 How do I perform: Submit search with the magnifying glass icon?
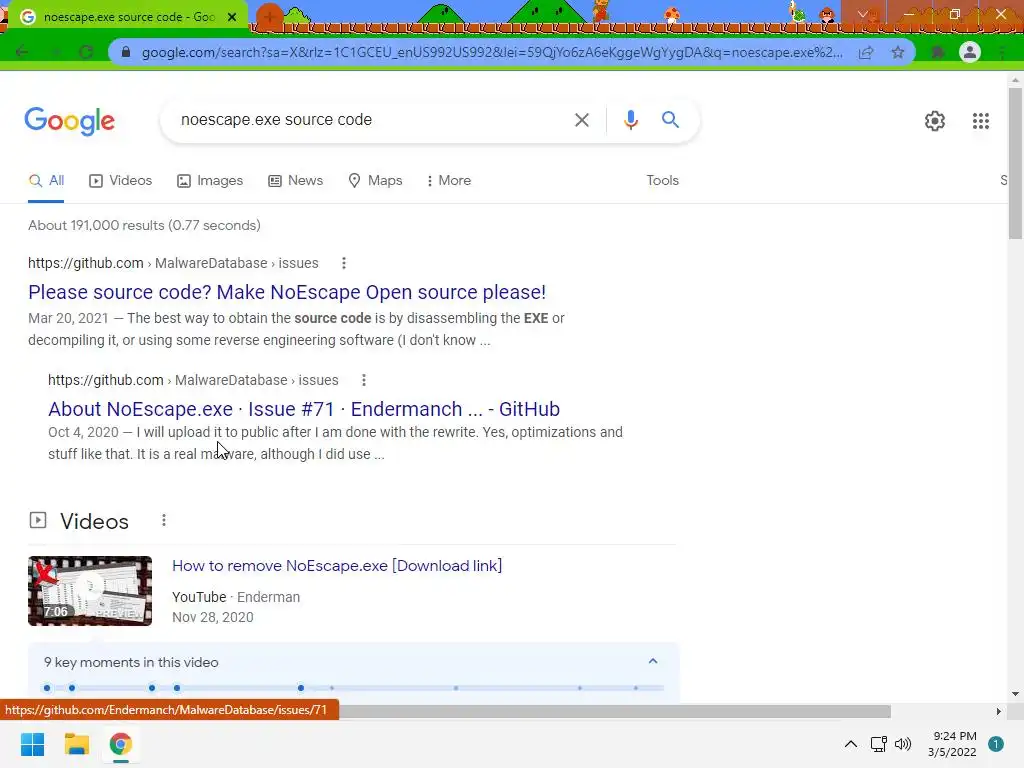(670, 120)
